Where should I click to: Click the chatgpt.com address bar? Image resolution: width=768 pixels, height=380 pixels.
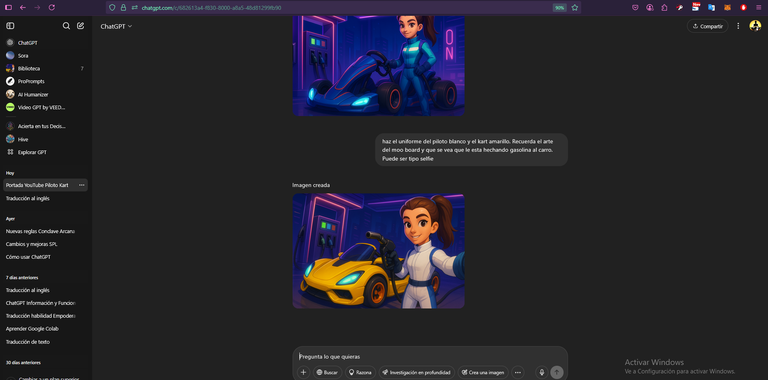(343, 7)
